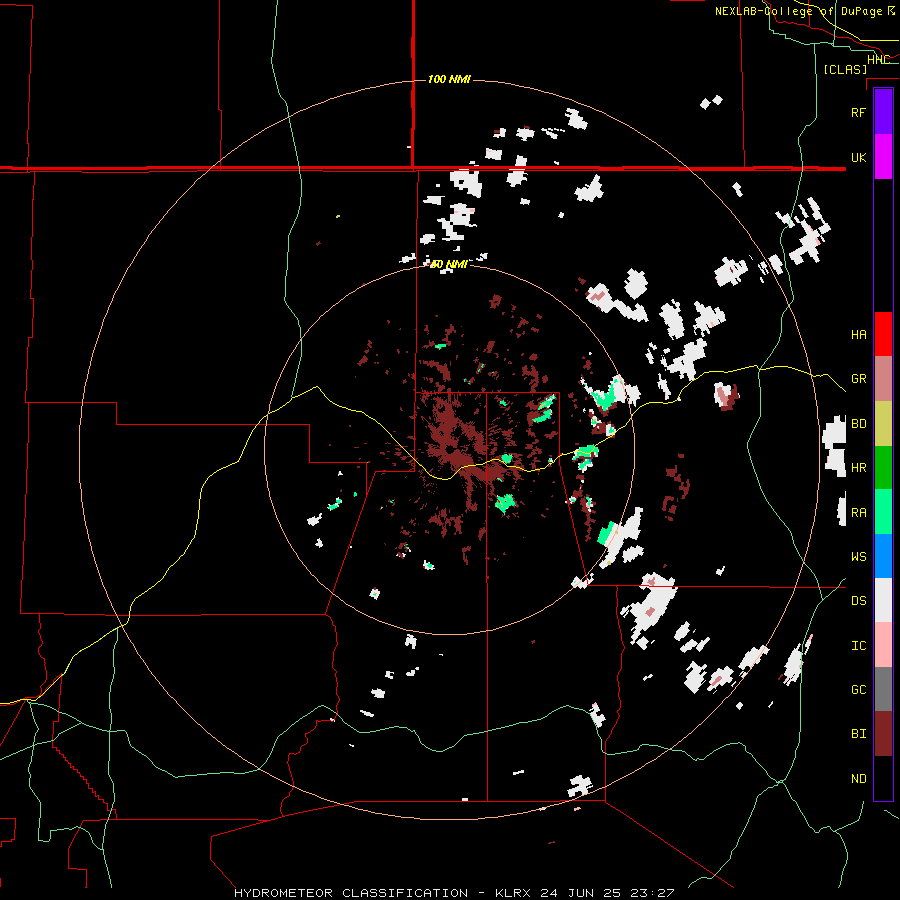
Task: Click the 'NEXLAB-College of DuPage' credit text
Action: click(798, 11)
